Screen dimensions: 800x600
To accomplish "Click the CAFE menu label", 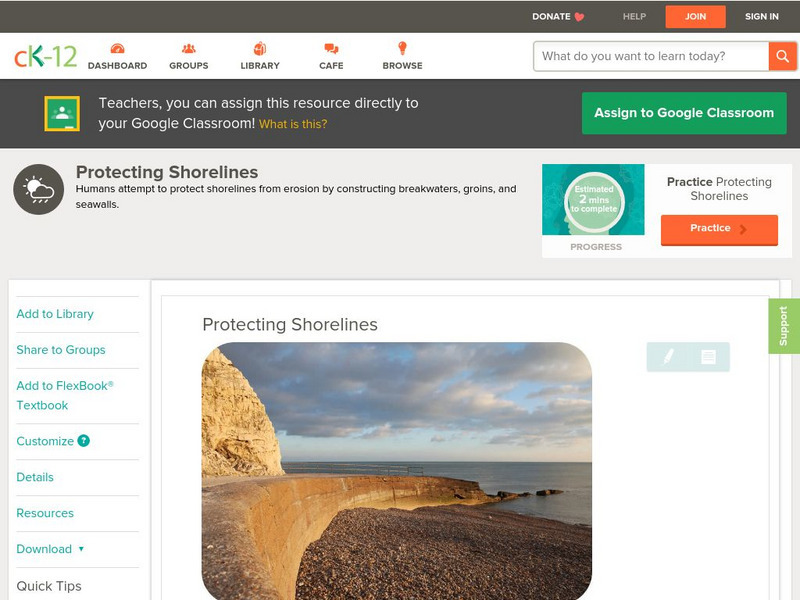I will [331, 66].
